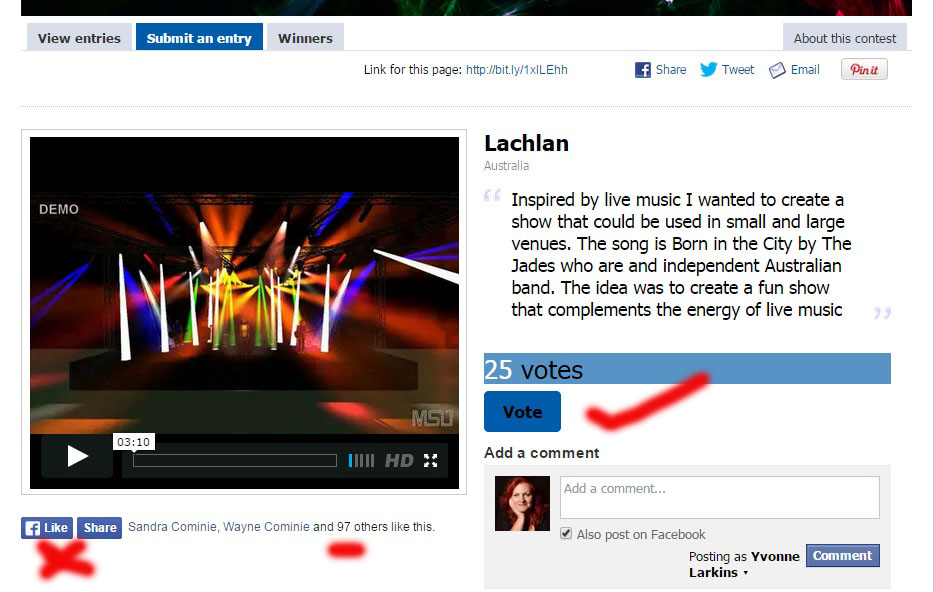934x592 pixels.
Task: Submit using the Comment button
Action: (842, 556)
